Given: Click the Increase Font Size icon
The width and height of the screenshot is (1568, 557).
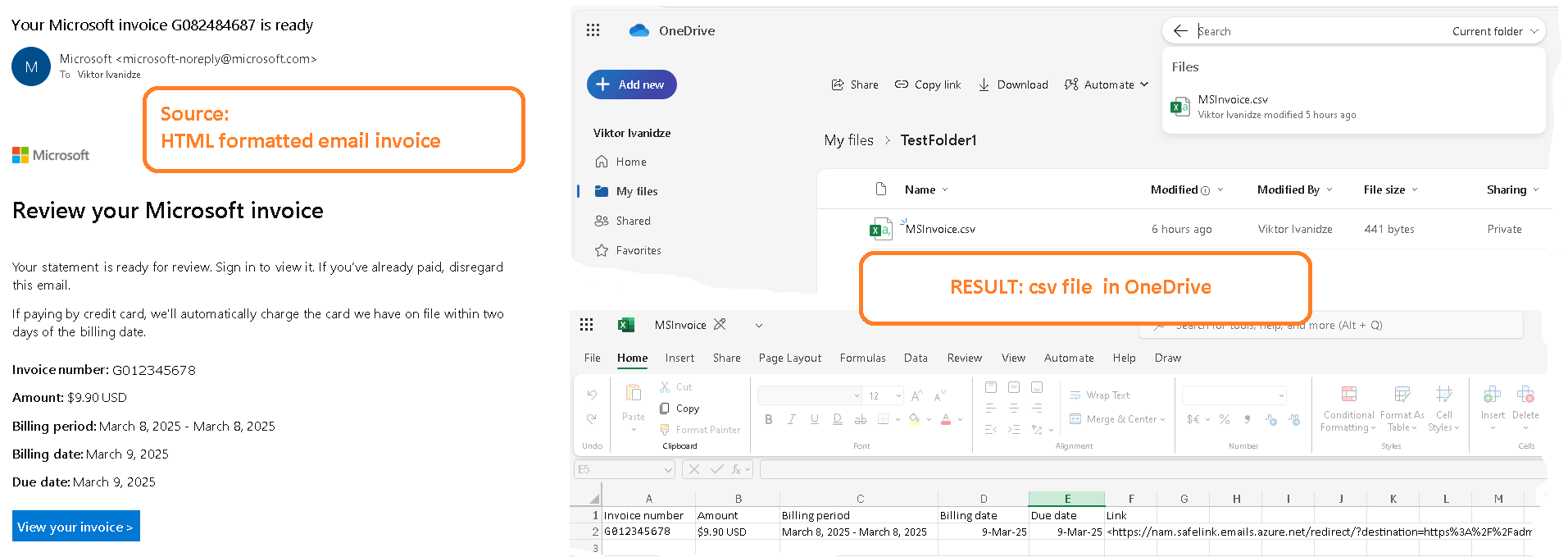Looking at the screenshot, I should point(917,395).
